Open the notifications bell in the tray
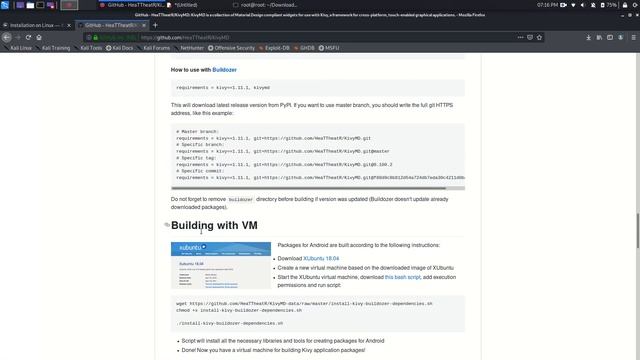Screen dimensions: 640x360 (x=593, y=5)
